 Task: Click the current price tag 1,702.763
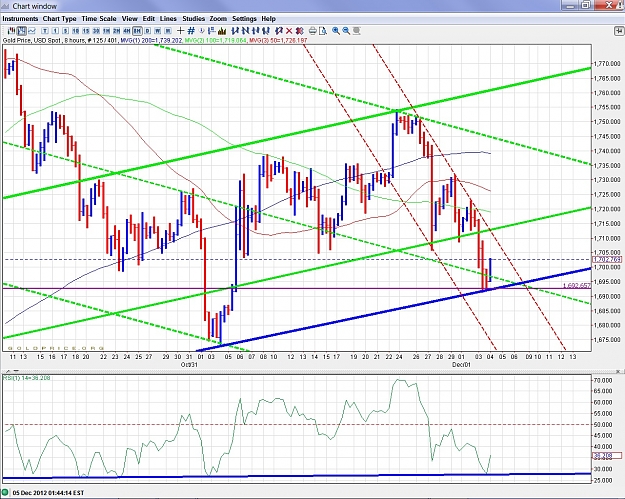[607, 259]
